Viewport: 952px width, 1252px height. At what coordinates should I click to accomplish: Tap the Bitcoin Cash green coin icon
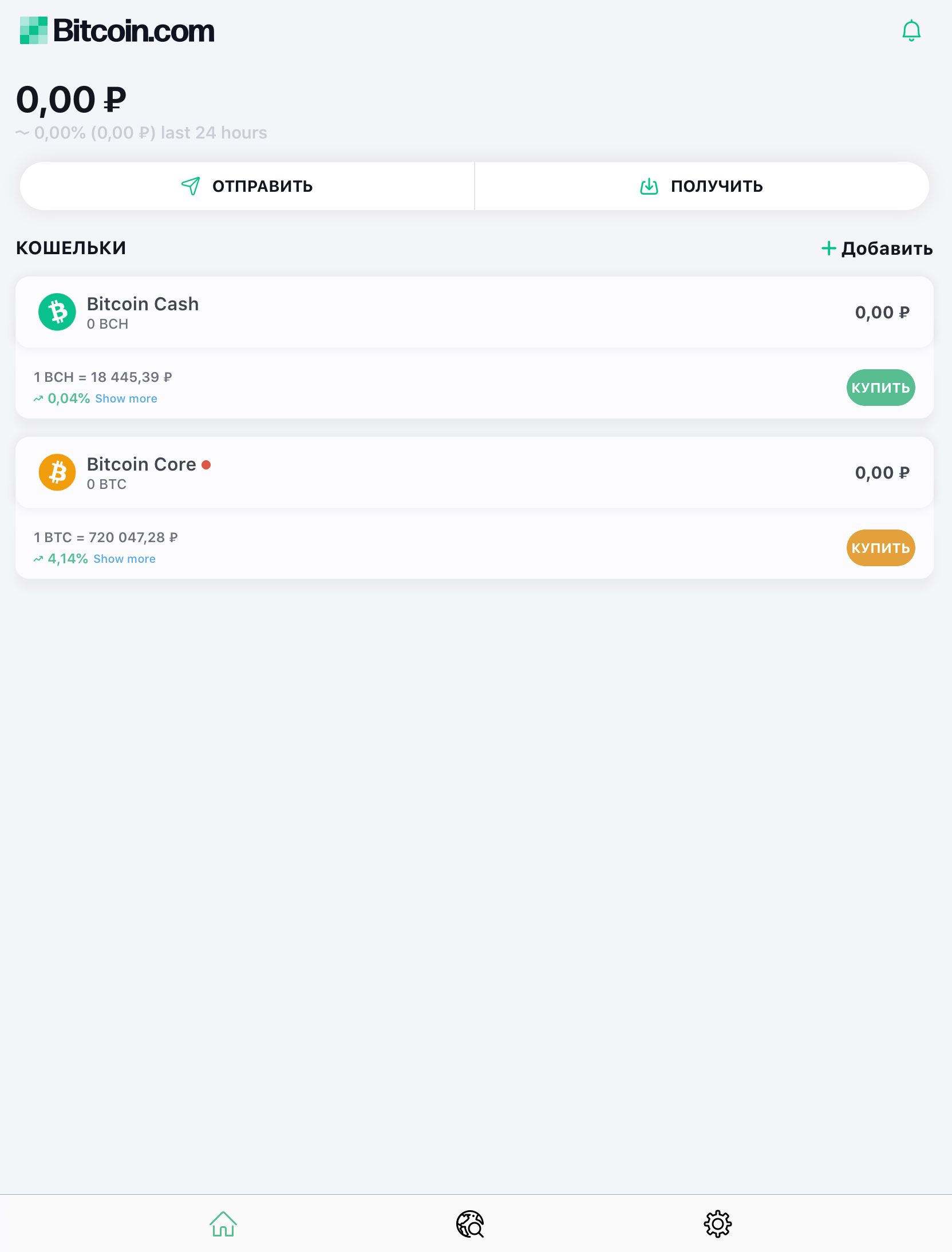tap(57, 312)
